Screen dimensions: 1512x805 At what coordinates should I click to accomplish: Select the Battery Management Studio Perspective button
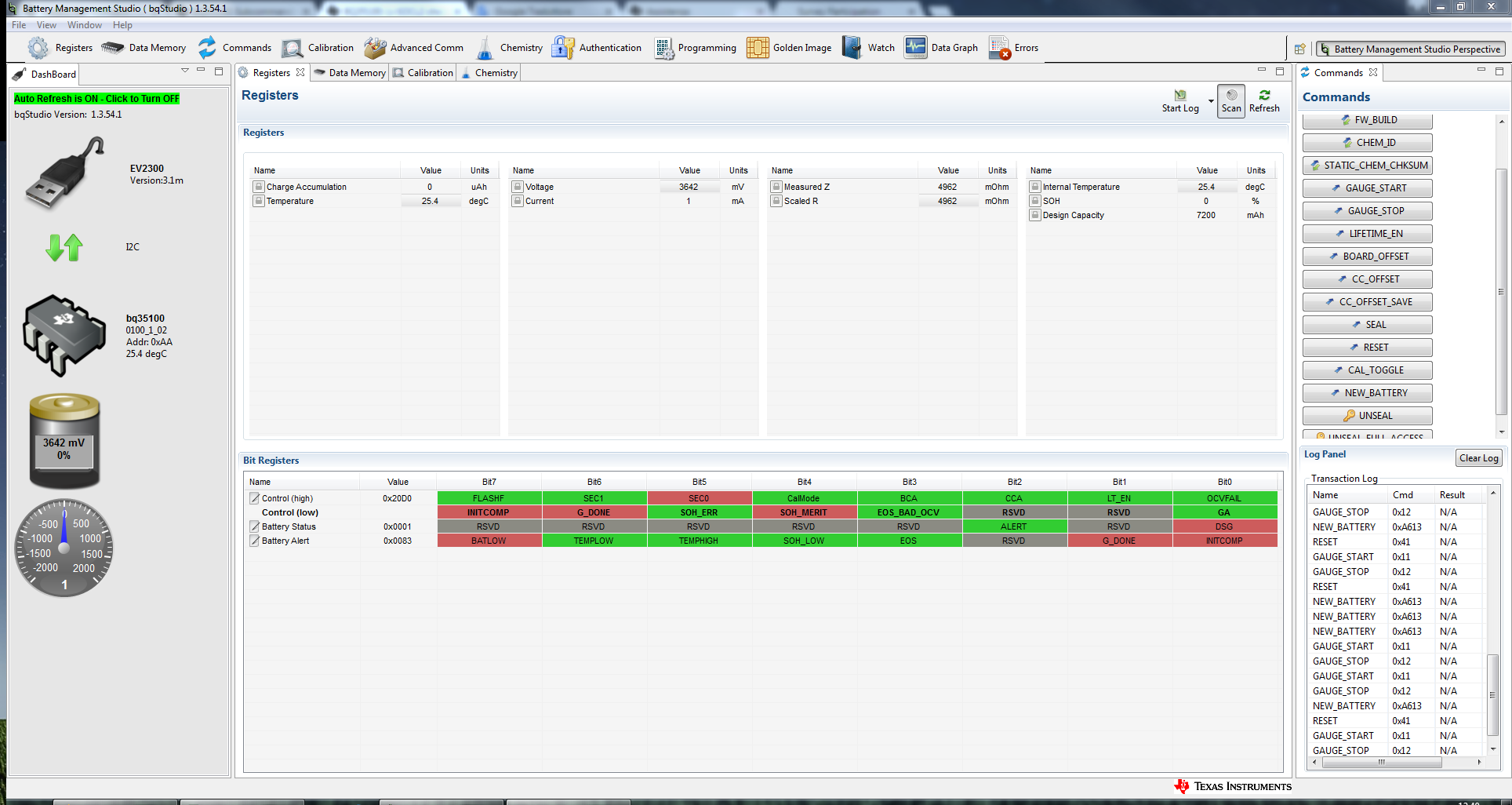click(x=1410, y=49)
